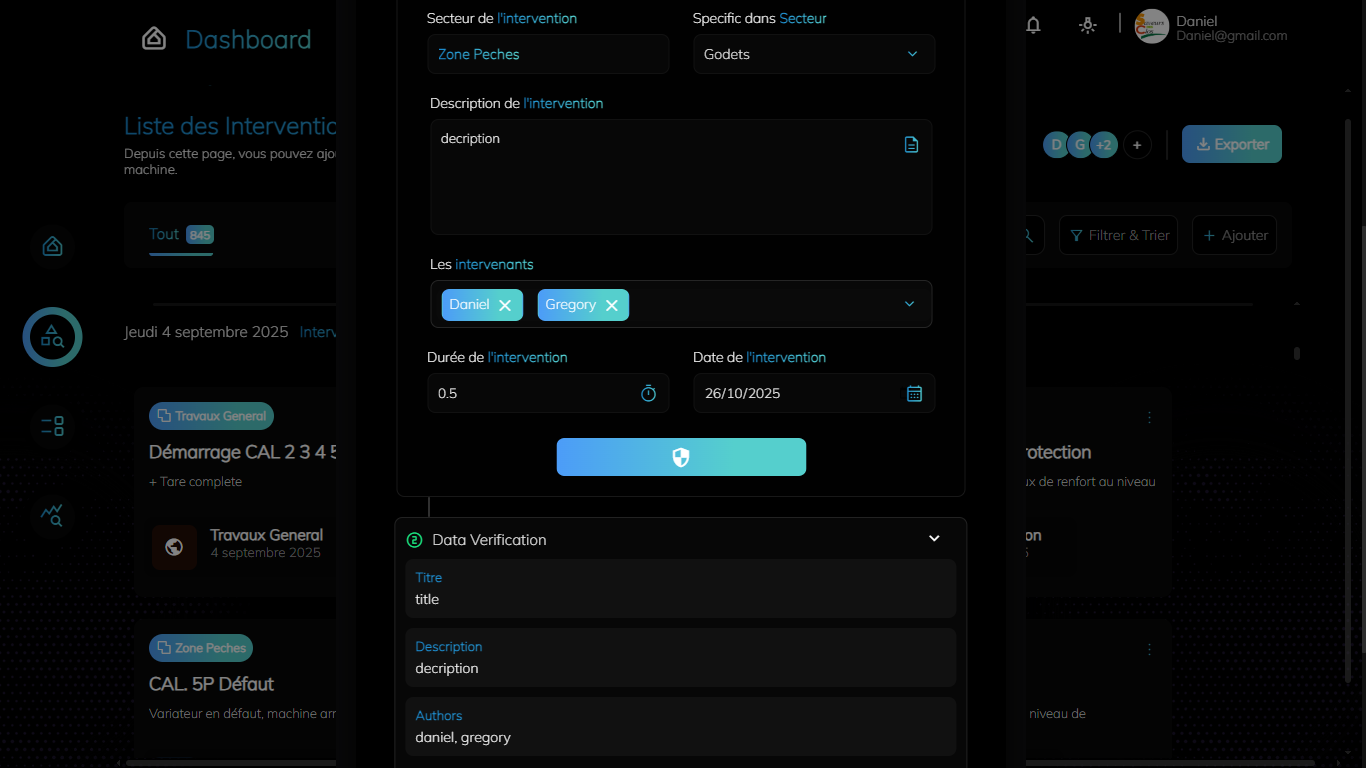
Task: Click the Exporter button
Action: (x=1231, y=144)
